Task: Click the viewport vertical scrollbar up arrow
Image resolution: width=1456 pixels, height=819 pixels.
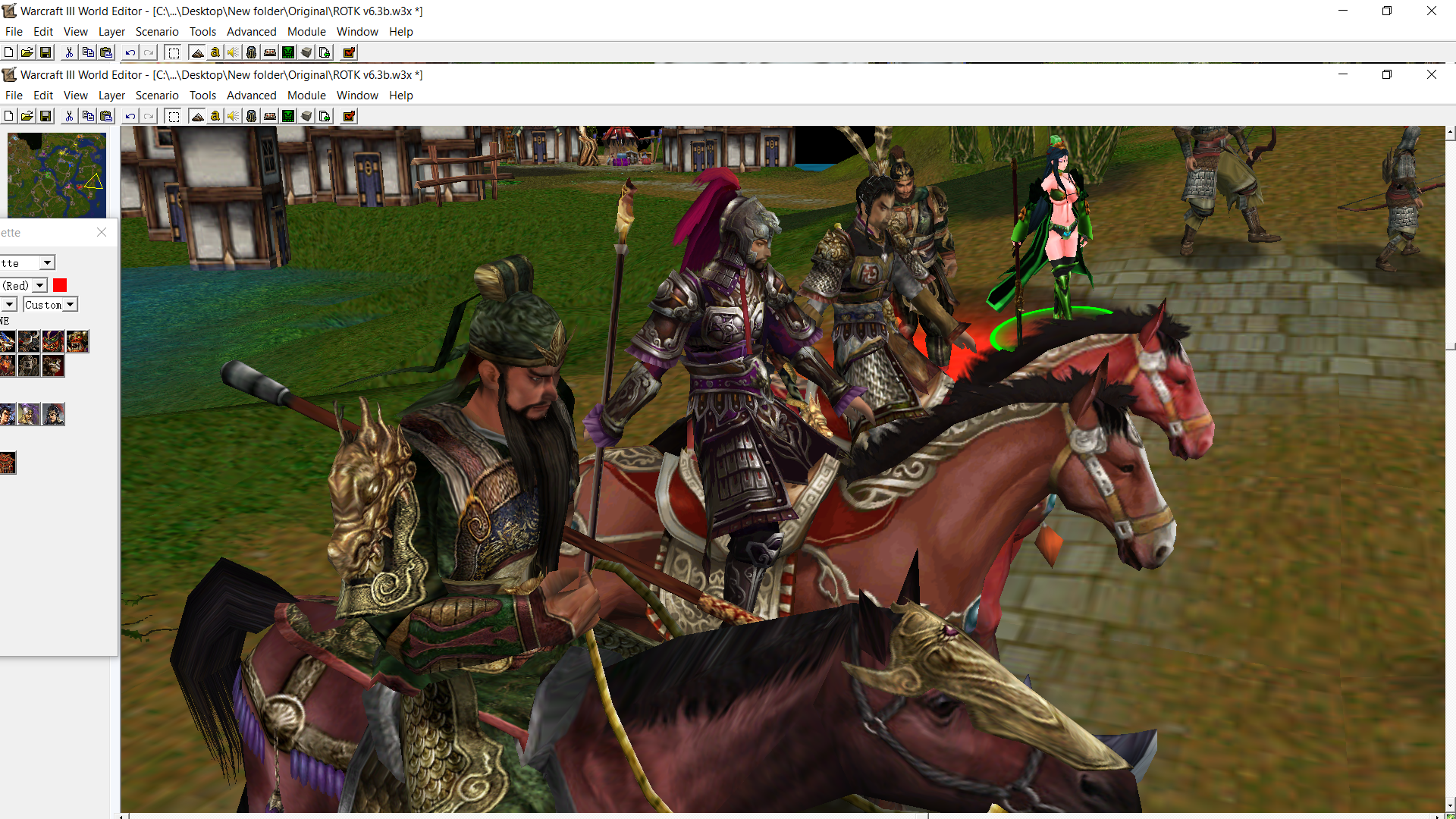Action: click(1450, 133)
